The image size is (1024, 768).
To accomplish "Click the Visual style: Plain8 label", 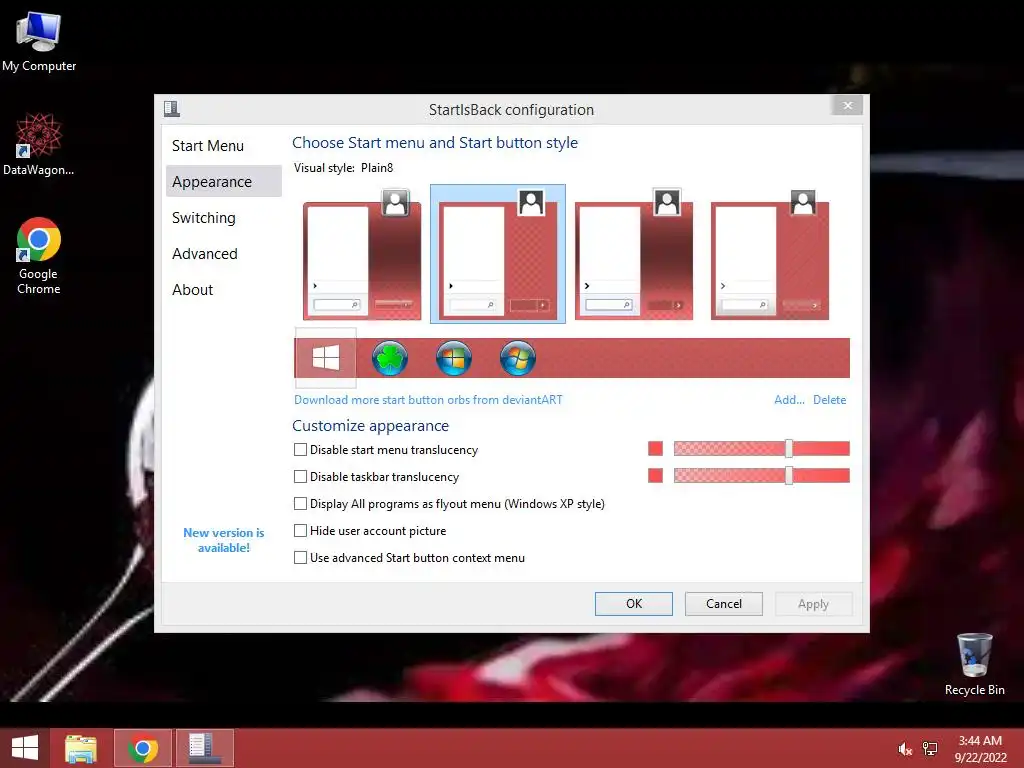I will [344, 168].
